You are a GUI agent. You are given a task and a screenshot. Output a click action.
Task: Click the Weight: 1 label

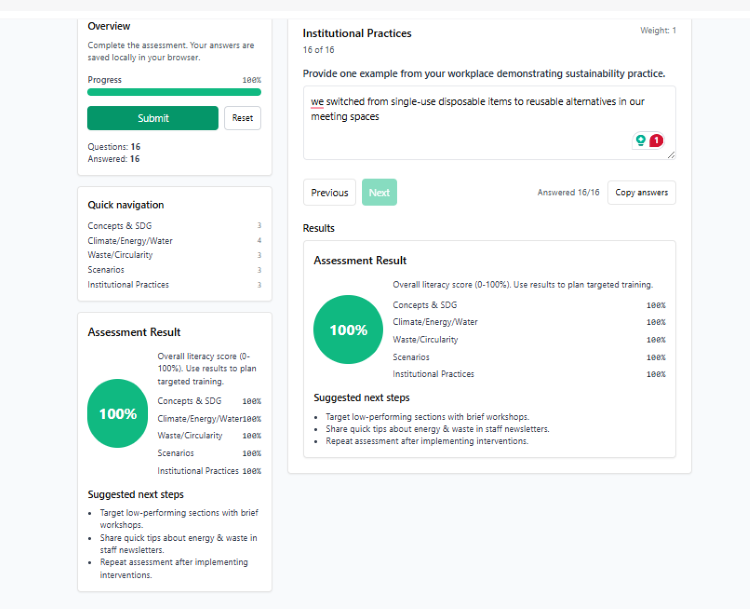pos(658,31)
